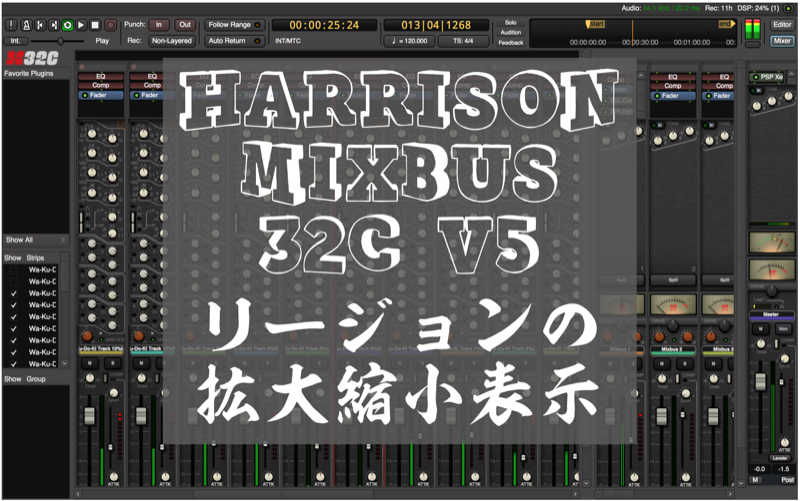Image resolution: width=800 pixels, height=501 pixels.
Task: Jump the playhead to session start
Action: [x=40, y=25]
